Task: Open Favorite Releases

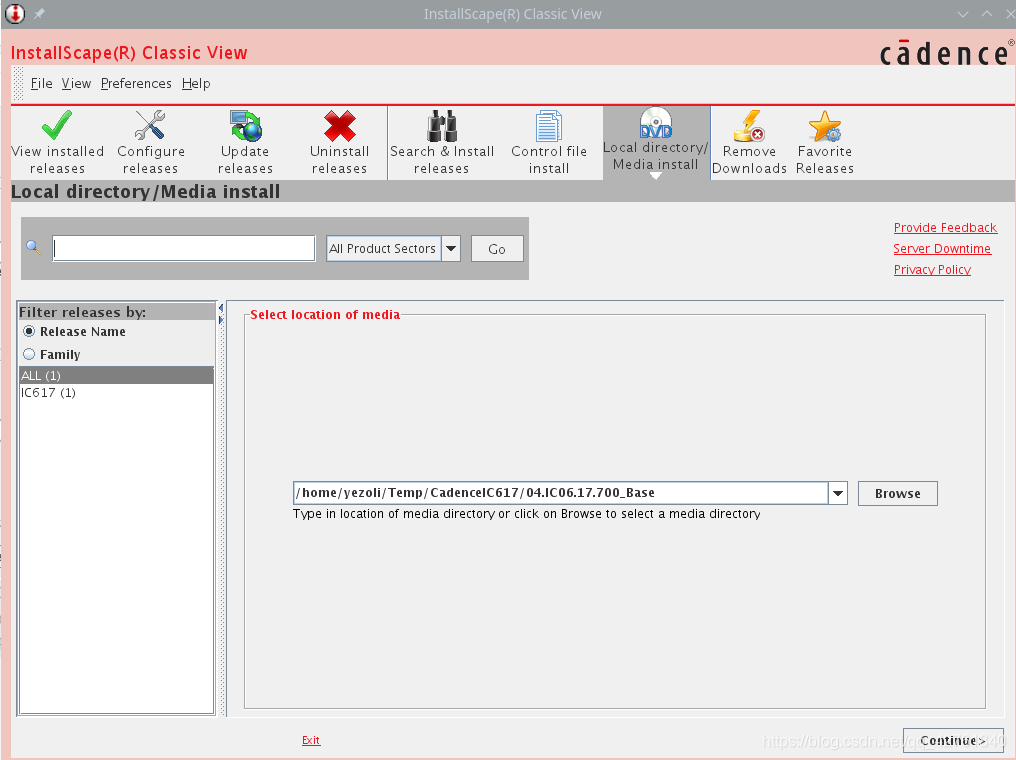Action: tap(825, 143)
